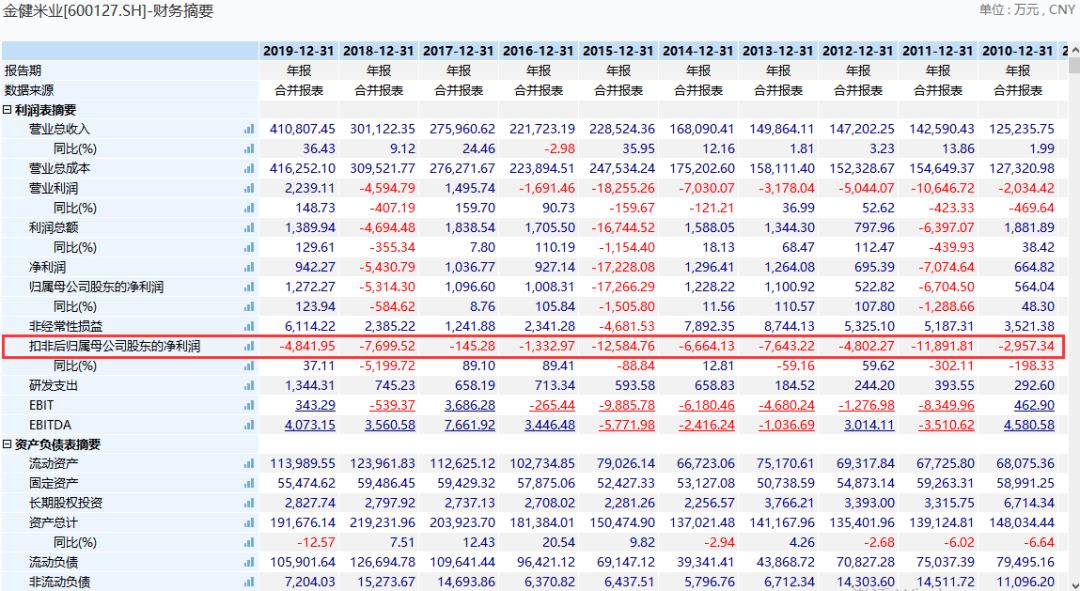1080x591 pixels.
Task: Select cell 6,114.22 in 非经常性损益 row
Action: (x=310, y=326)
